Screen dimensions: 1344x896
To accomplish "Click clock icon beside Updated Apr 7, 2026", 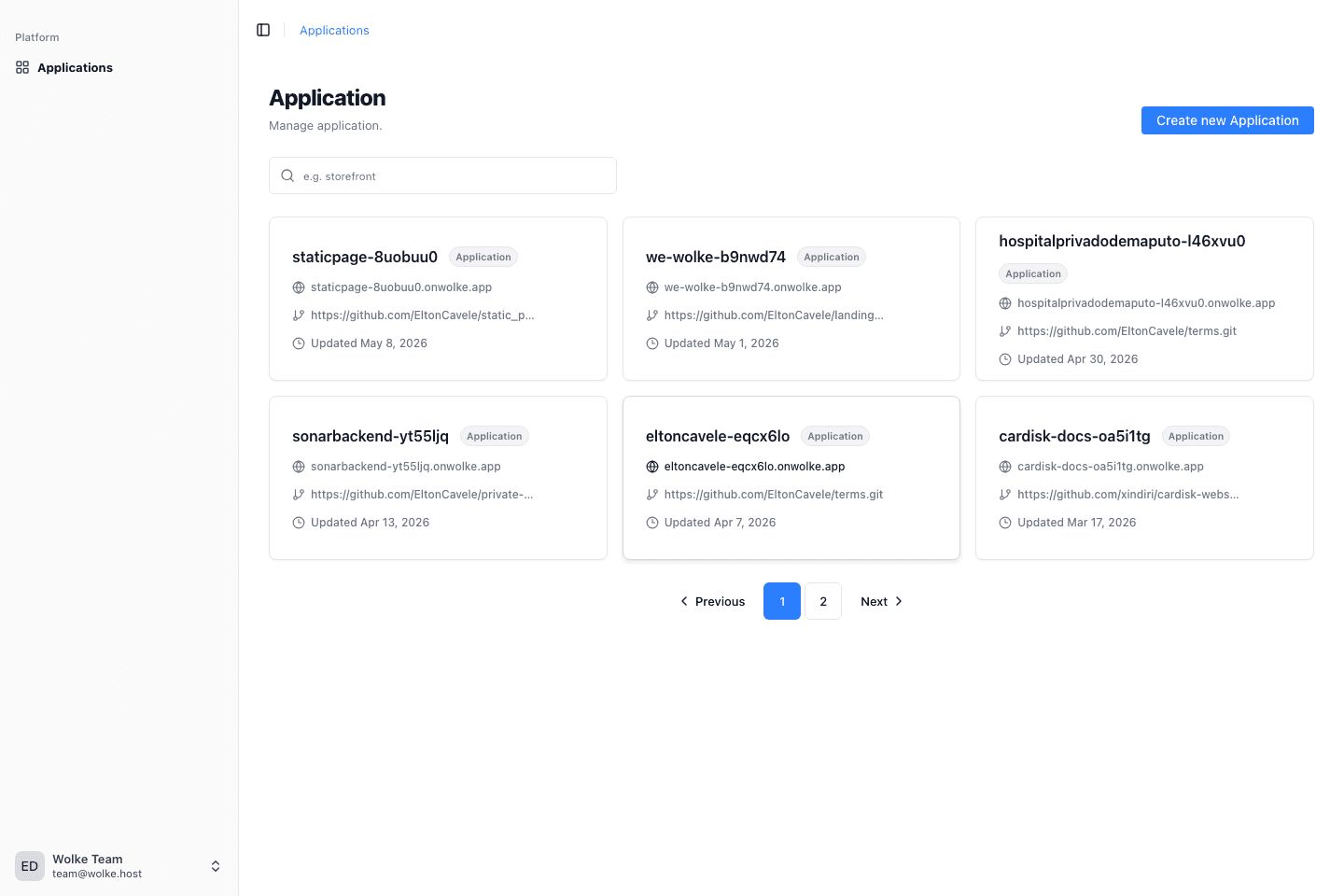I will pyautogui.click(x=652, y=523).
